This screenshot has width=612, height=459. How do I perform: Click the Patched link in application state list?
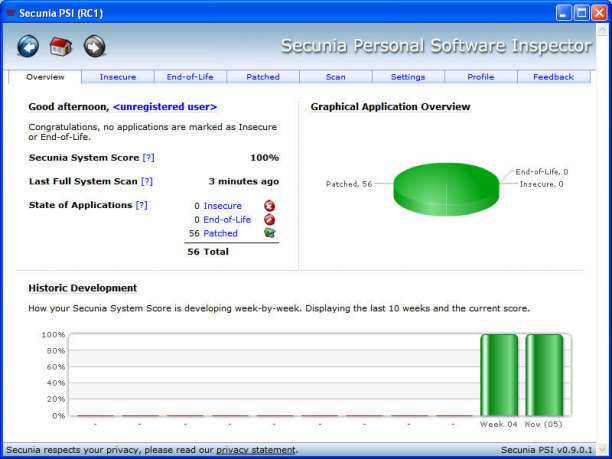click(x=221, y=233)
